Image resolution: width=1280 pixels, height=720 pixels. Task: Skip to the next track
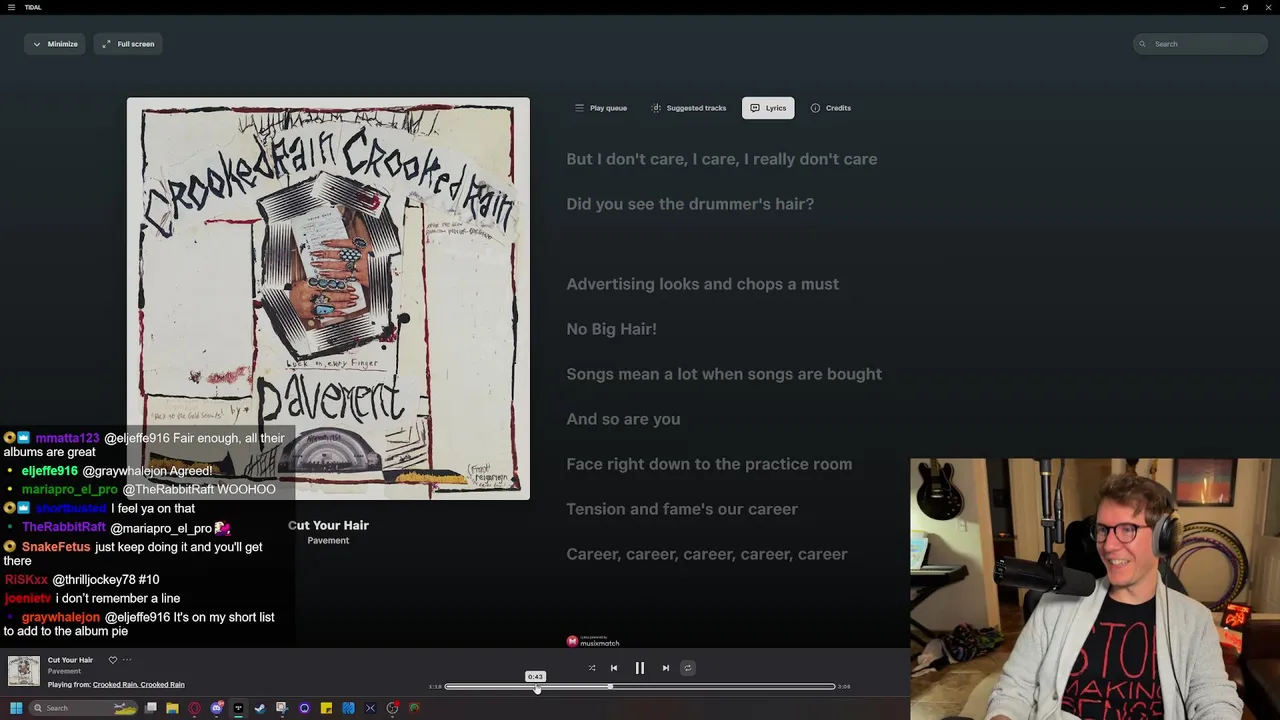pyautogui.click(x=666, y=668)
